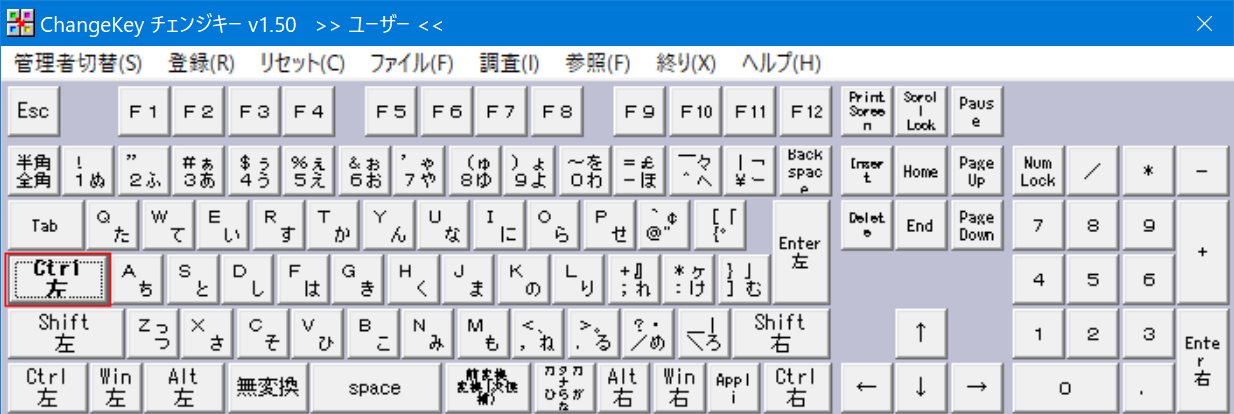
Task: Select the Win 左 key
Action: [x=116, y=387]
